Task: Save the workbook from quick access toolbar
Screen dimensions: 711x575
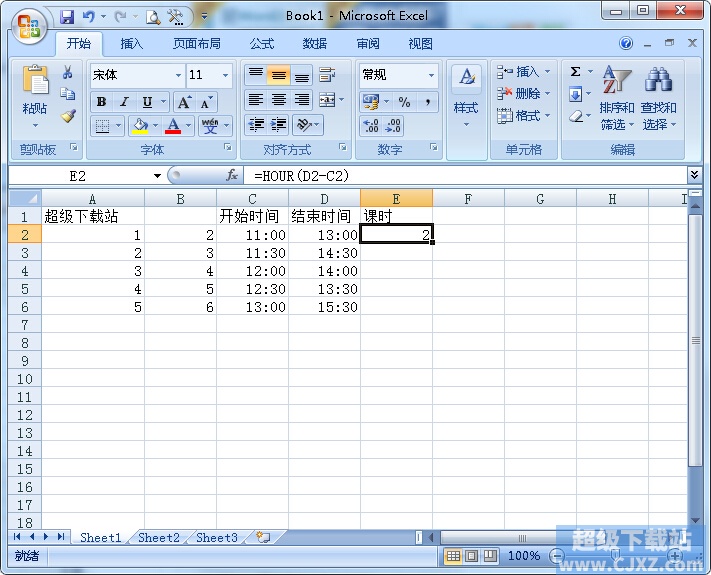Action: [67, 16]
